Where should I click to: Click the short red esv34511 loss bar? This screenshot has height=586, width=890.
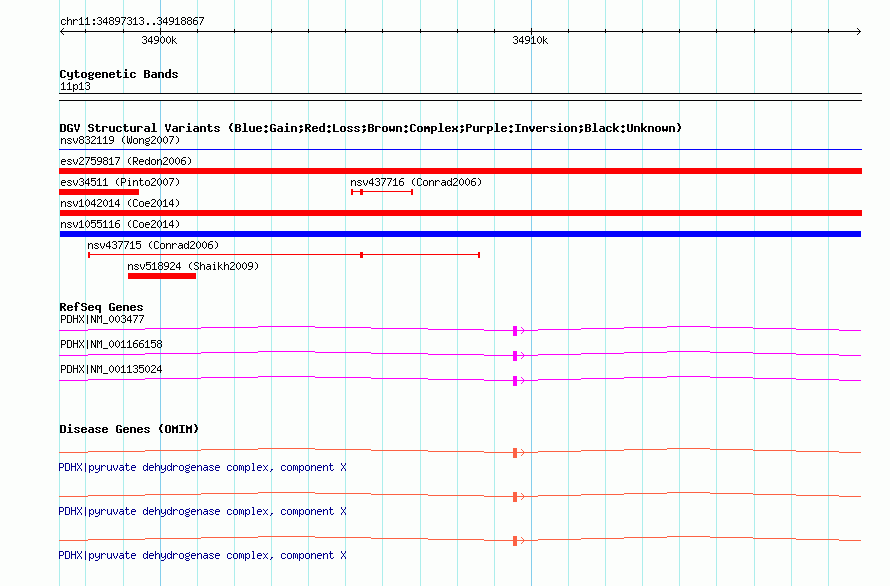pos(99,192)
